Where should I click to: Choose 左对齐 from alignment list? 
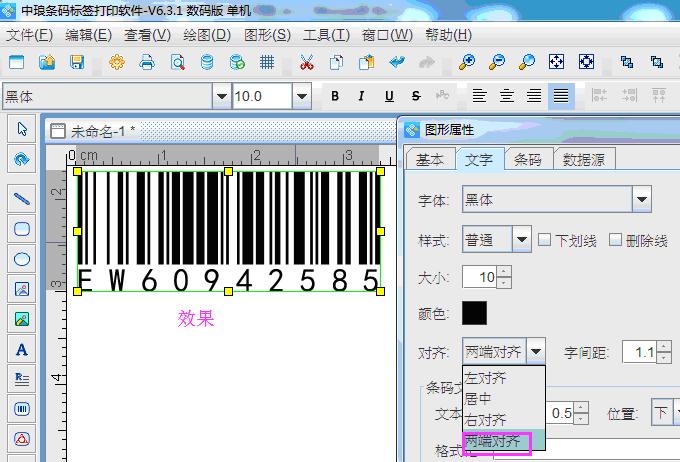point(503,378)
